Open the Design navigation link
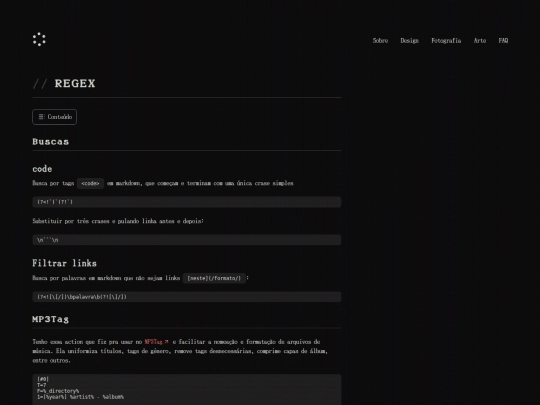Image resolution: width=540 pixels, height=405 pixels. [409, 41]
